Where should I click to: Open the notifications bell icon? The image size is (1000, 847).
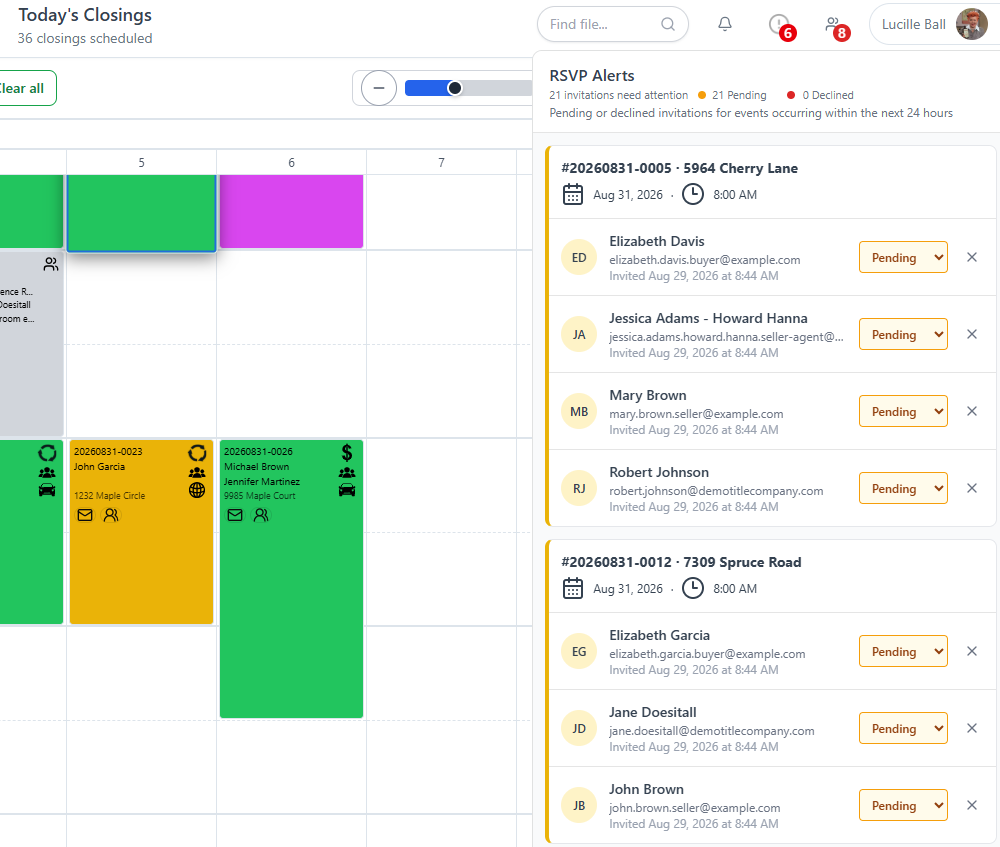(724, 24)
